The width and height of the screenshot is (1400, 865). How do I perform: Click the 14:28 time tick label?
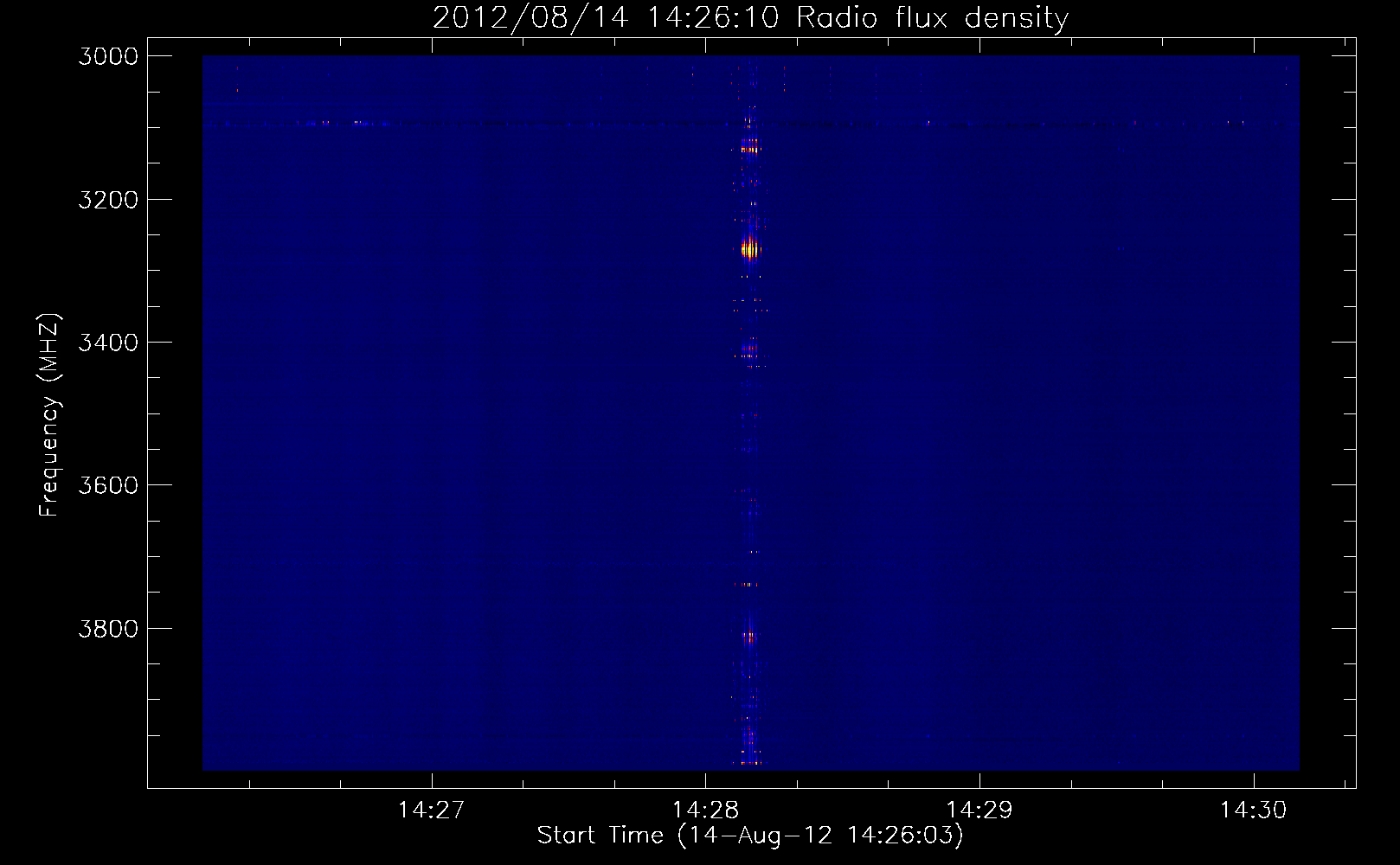click(705, 810)
